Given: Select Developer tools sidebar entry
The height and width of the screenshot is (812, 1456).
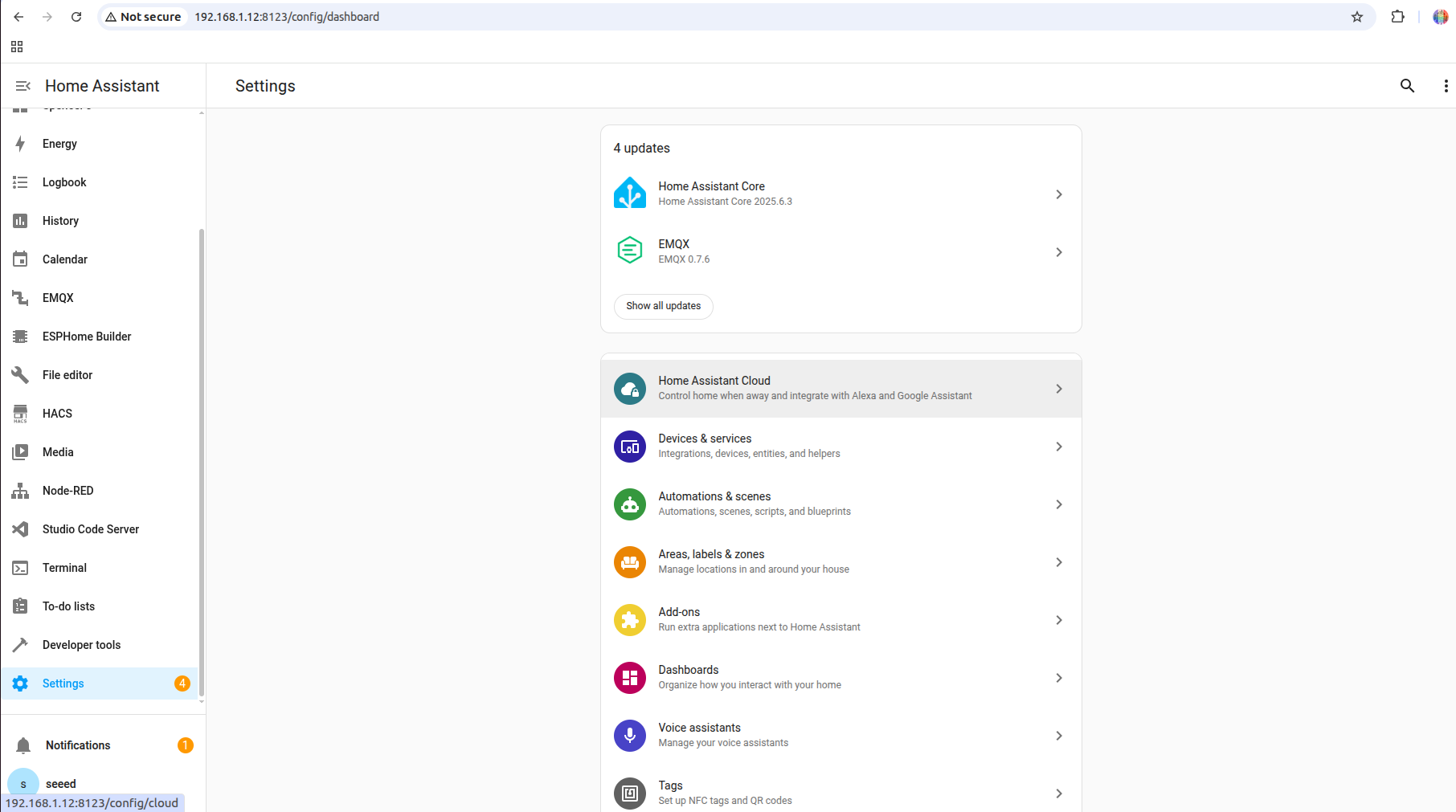Looking at the screenshot, I should pyautogui.click(x=100, y=645).
